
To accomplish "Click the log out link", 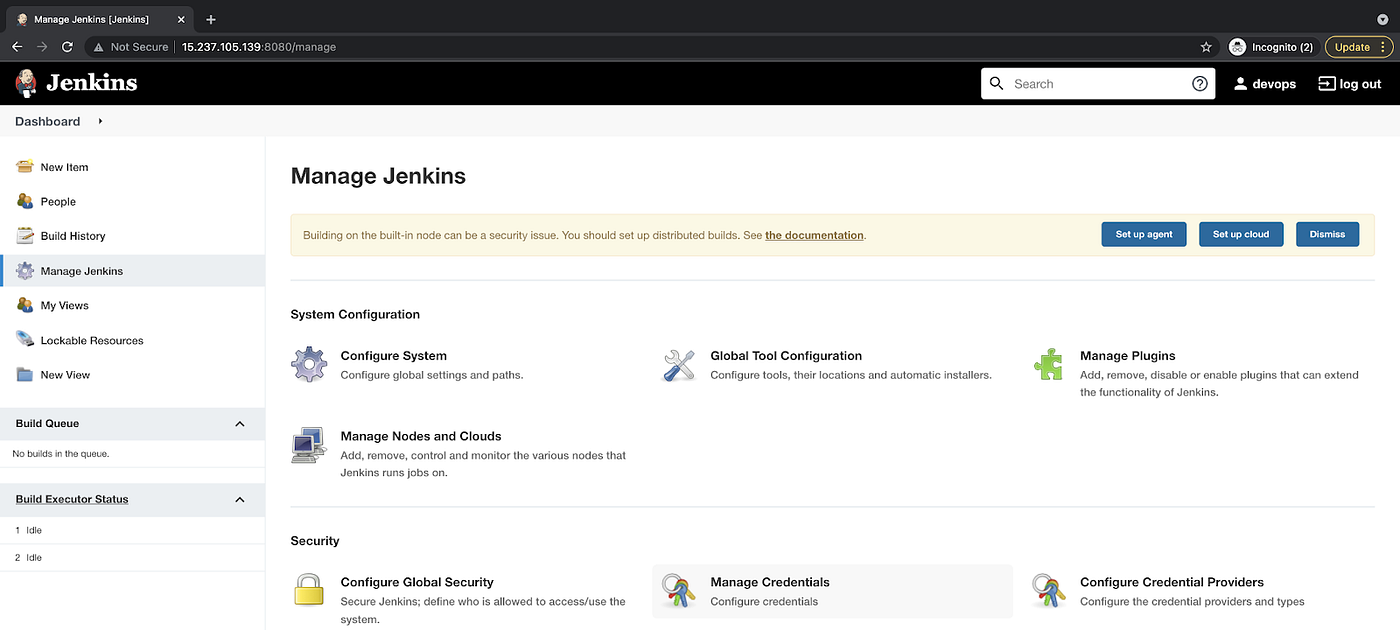I will coord(1350,84).
